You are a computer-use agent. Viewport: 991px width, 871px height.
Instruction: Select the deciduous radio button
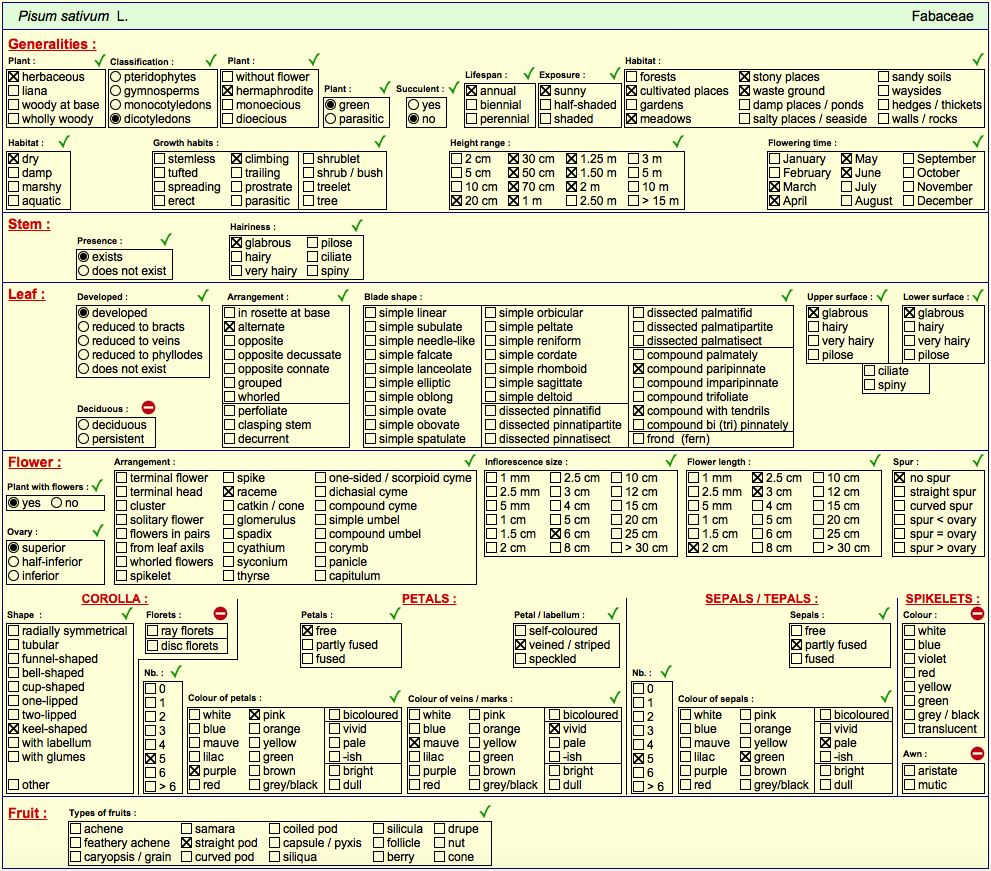[83, 425]
